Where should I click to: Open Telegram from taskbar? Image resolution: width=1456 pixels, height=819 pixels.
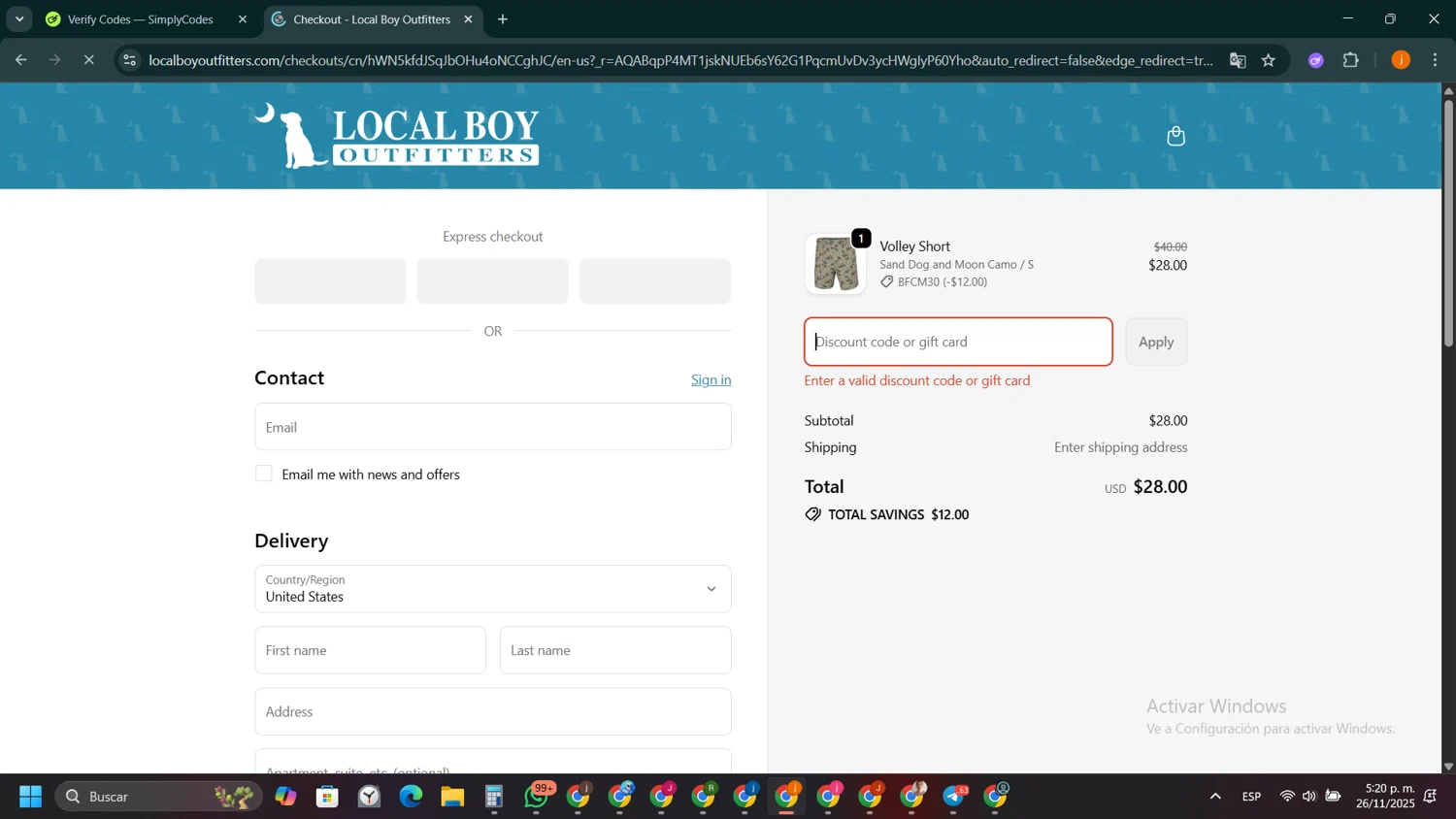954,797
